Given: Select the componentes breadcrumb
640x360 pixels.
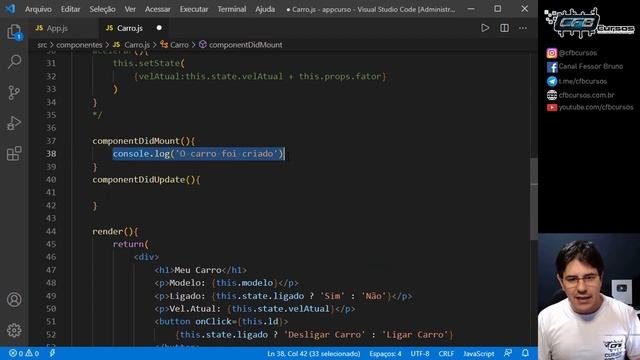Looking at the screenshot, I should (x=79, y=45).
